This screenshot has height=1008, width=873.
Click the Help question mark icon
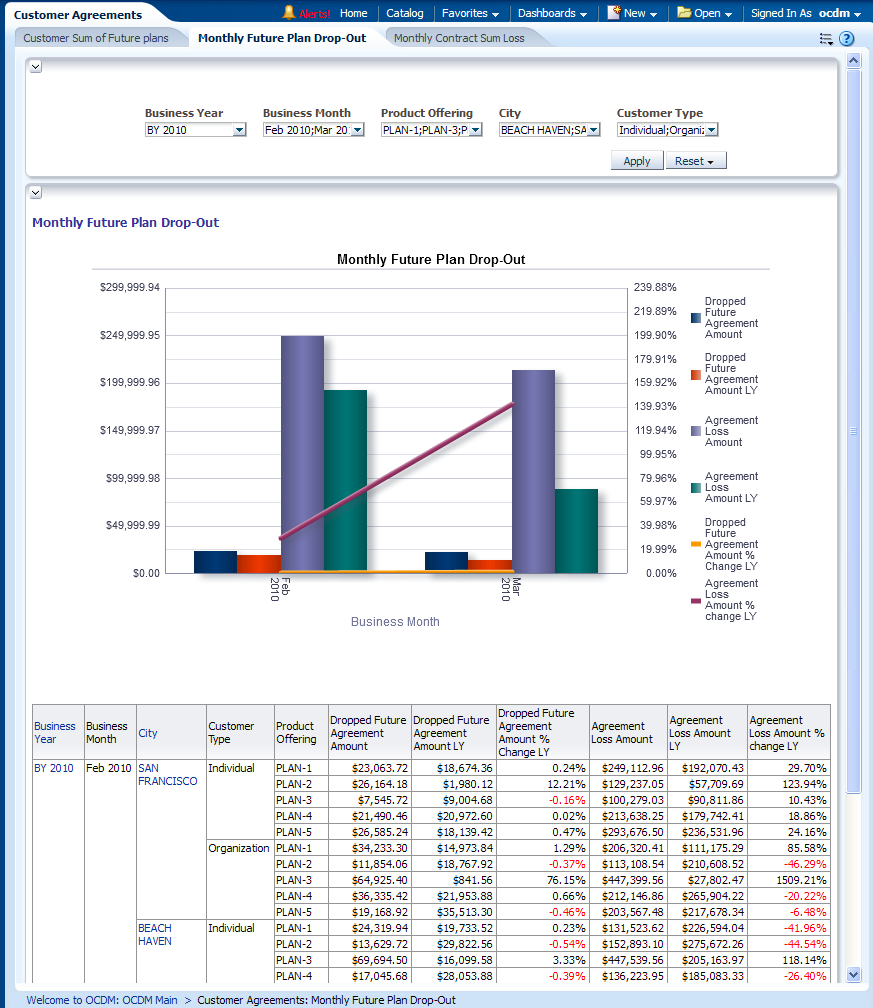(847, 39)
